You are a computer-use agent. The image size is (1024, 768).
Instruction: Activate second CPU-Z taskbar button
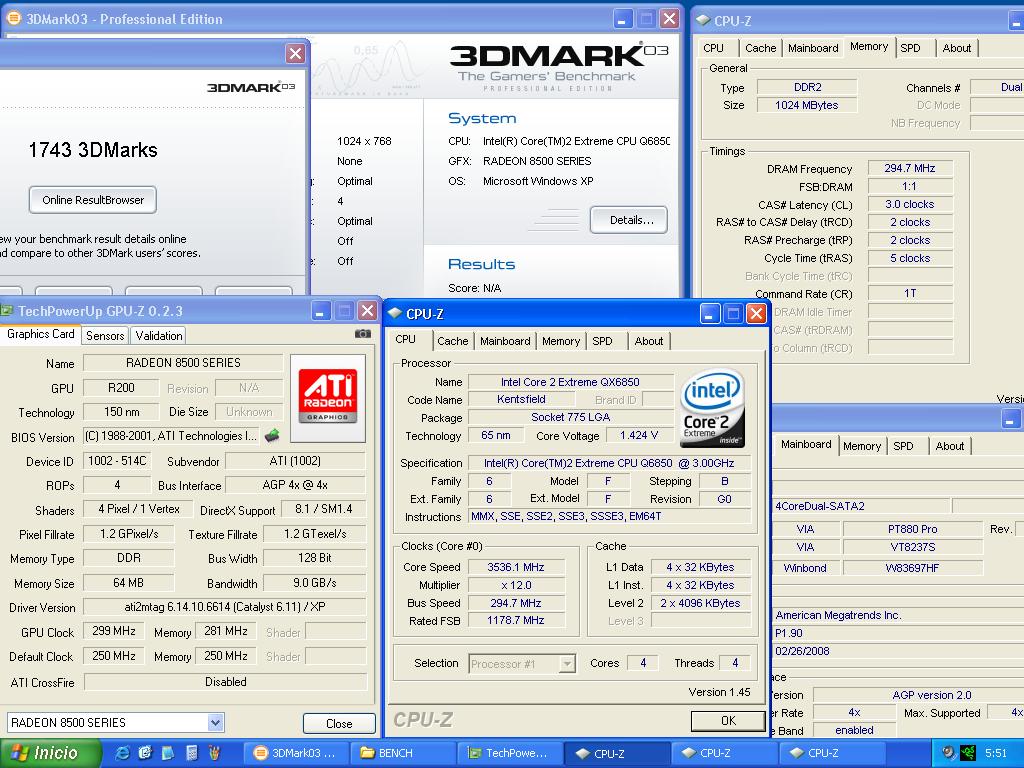click(x=723, y=753)
